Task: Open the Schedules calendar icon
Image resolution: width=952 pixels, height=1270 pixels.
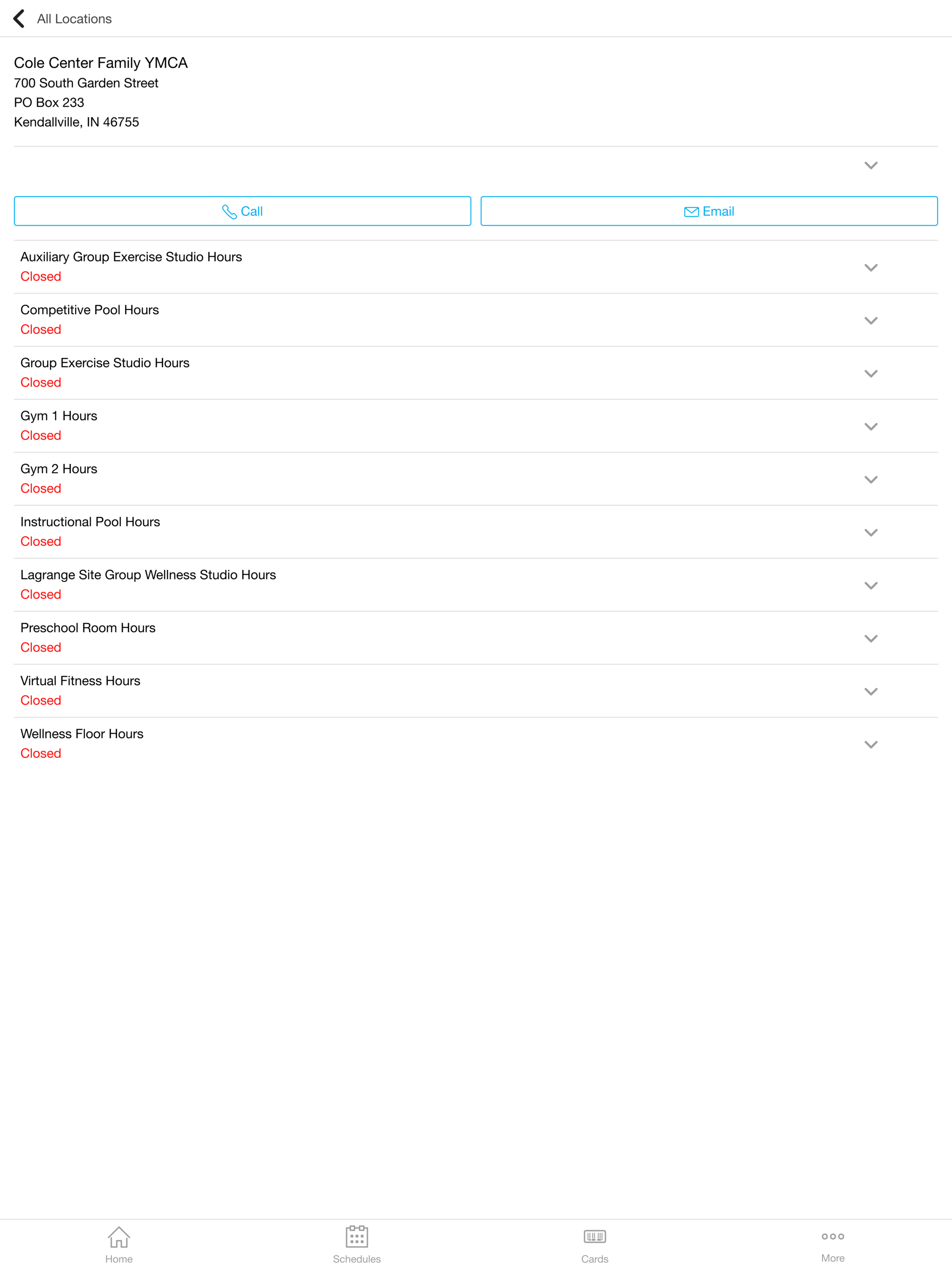Action: [x=357, y=1237]
